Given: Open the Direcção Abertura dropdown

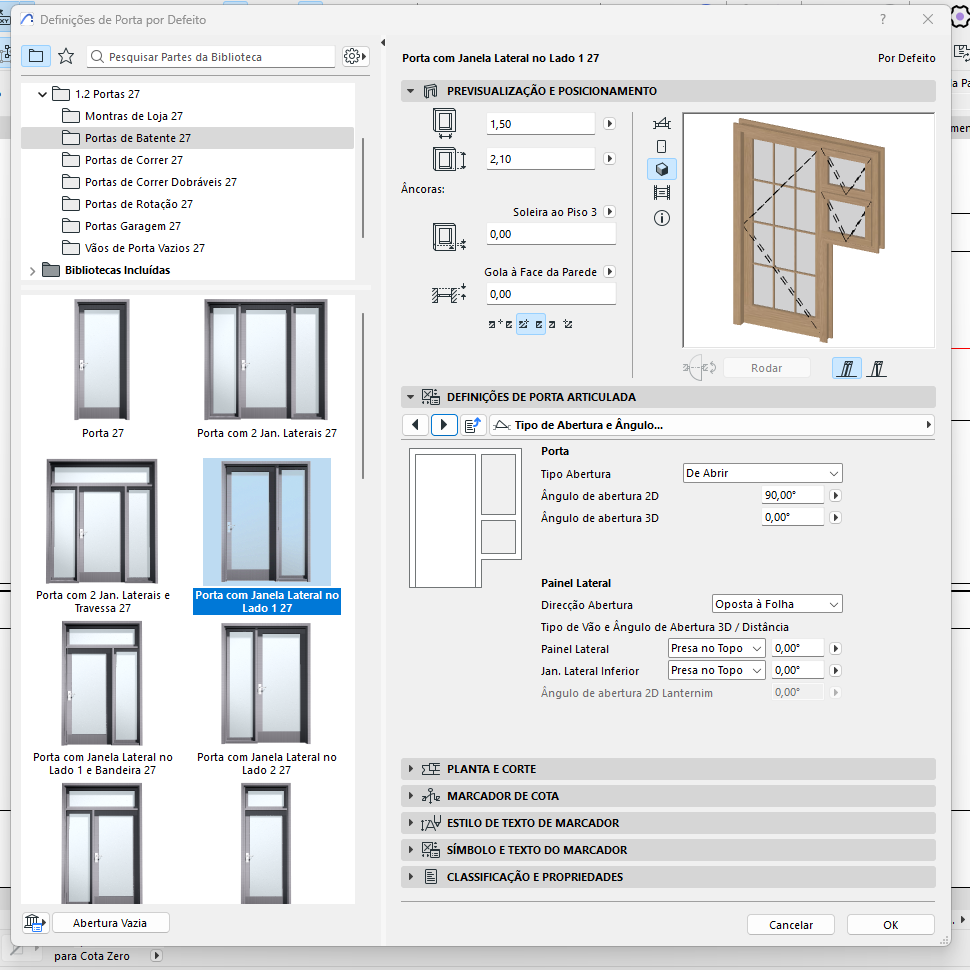Looking at the screenshot, I should (777, 604).
